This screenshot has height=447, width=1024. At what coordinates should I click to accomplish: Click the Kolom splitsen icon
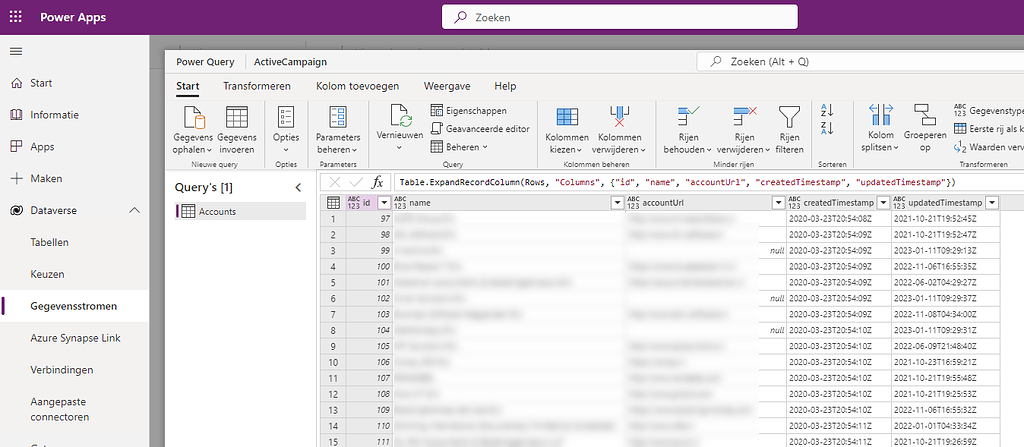pyautogui.click(x=881, y=115)
